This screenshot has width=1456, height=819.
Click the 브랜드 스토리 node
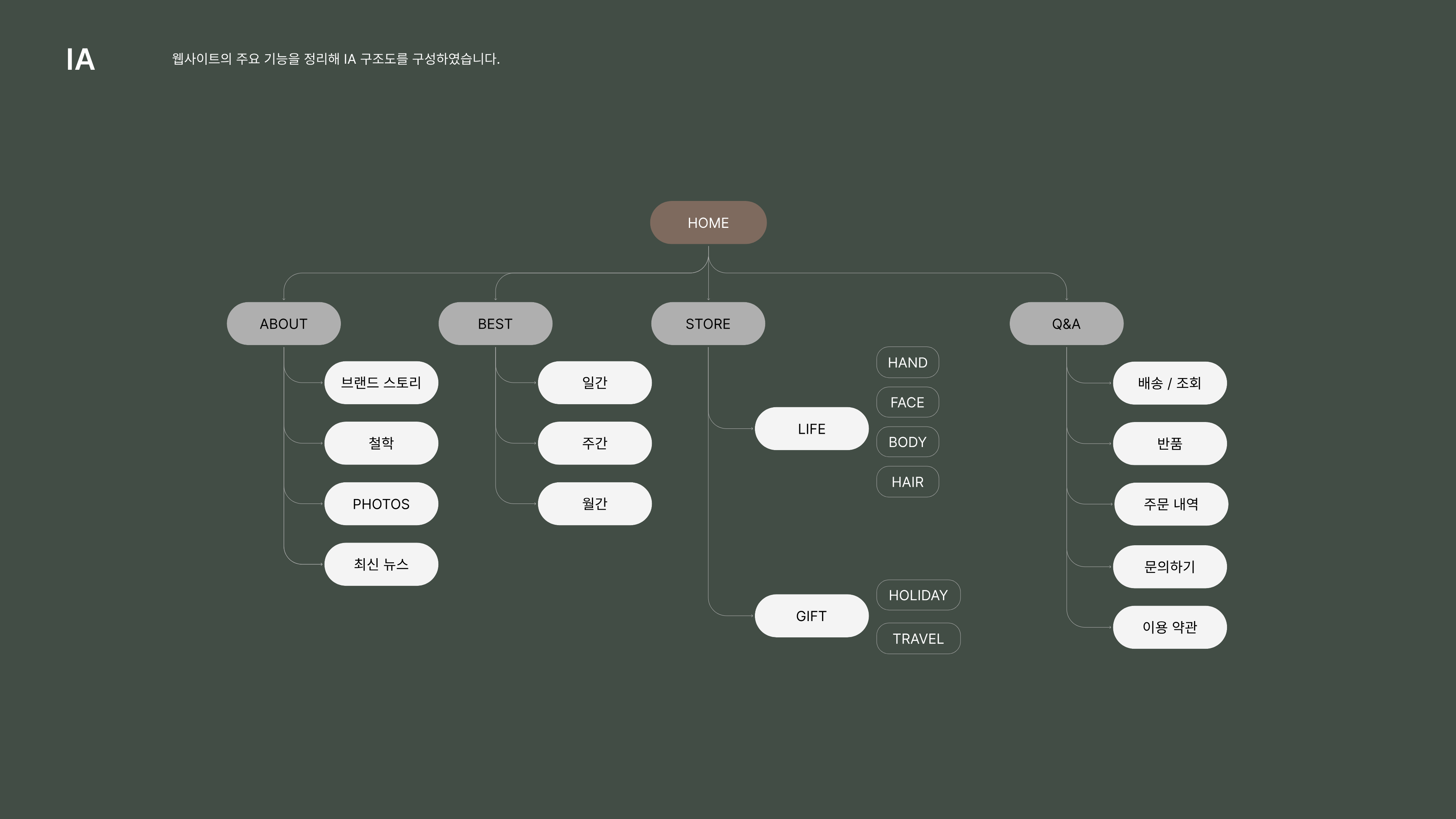(381, 383)
